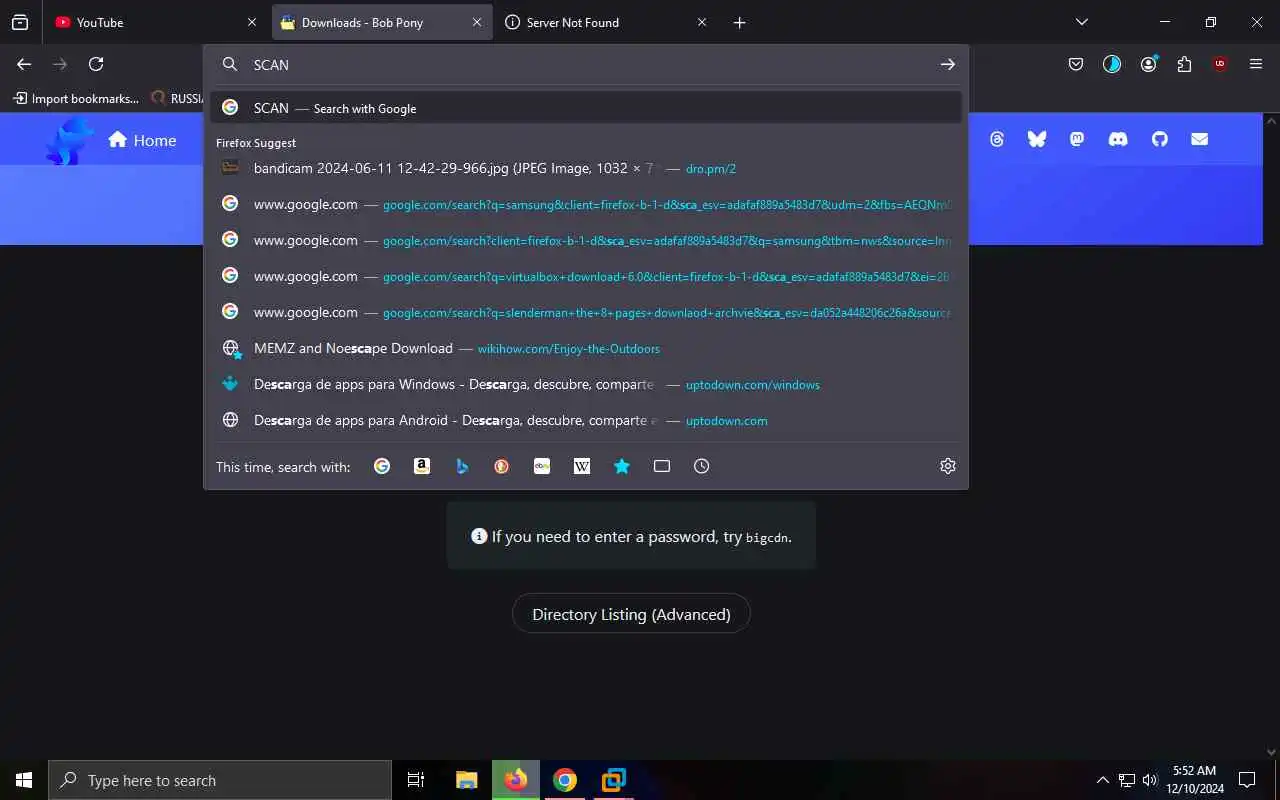Image resolution: width=1280 pixels, height=800 pixels.
Task: Show hidden system tray icons
Action: click(1103, 780)
